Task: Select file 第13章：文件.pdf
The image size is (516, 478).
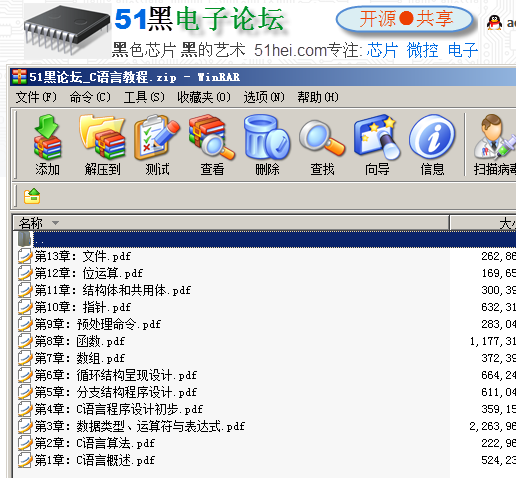Action: point(83,256)
